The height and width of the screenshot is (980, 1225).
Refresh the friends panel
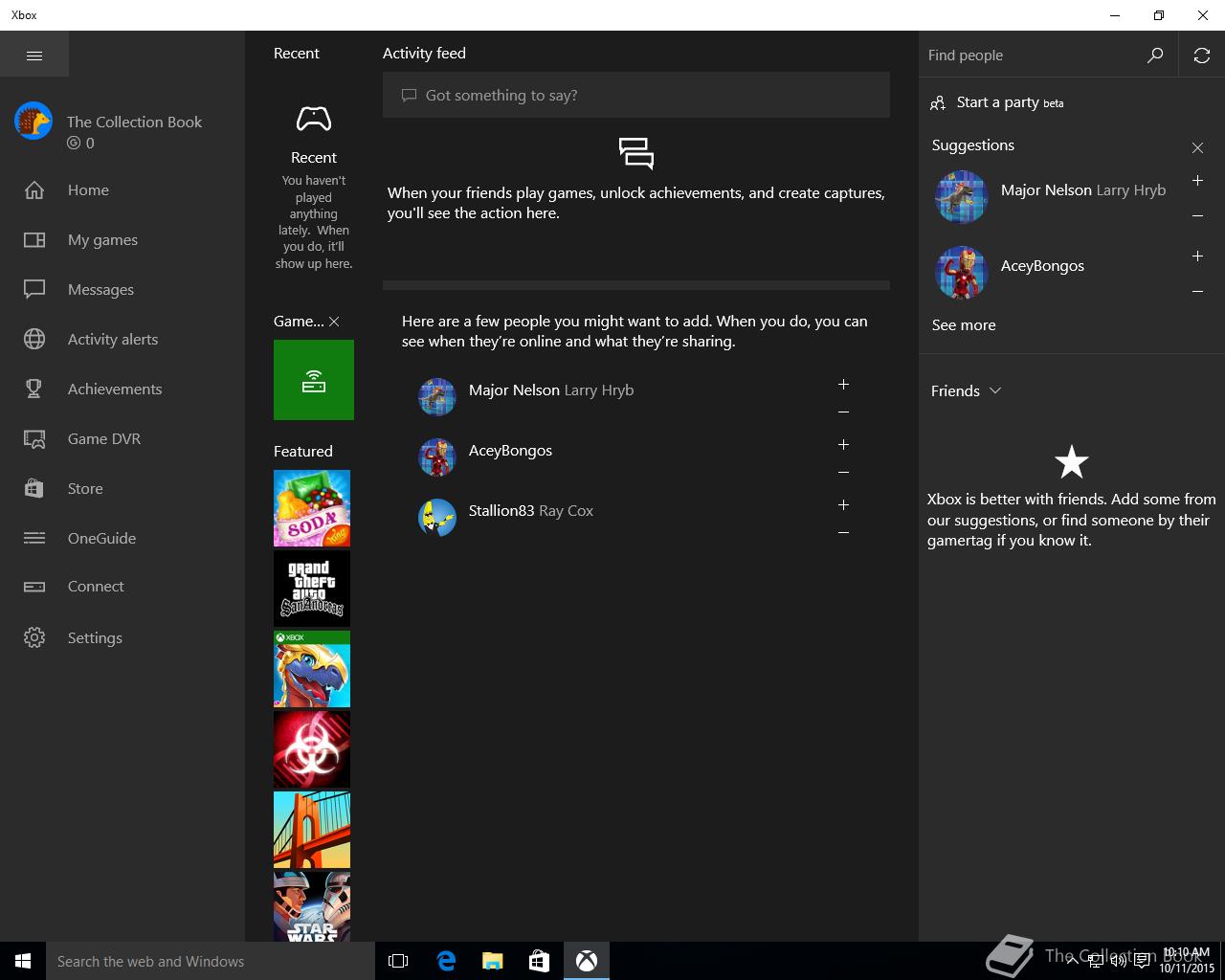1202,56
